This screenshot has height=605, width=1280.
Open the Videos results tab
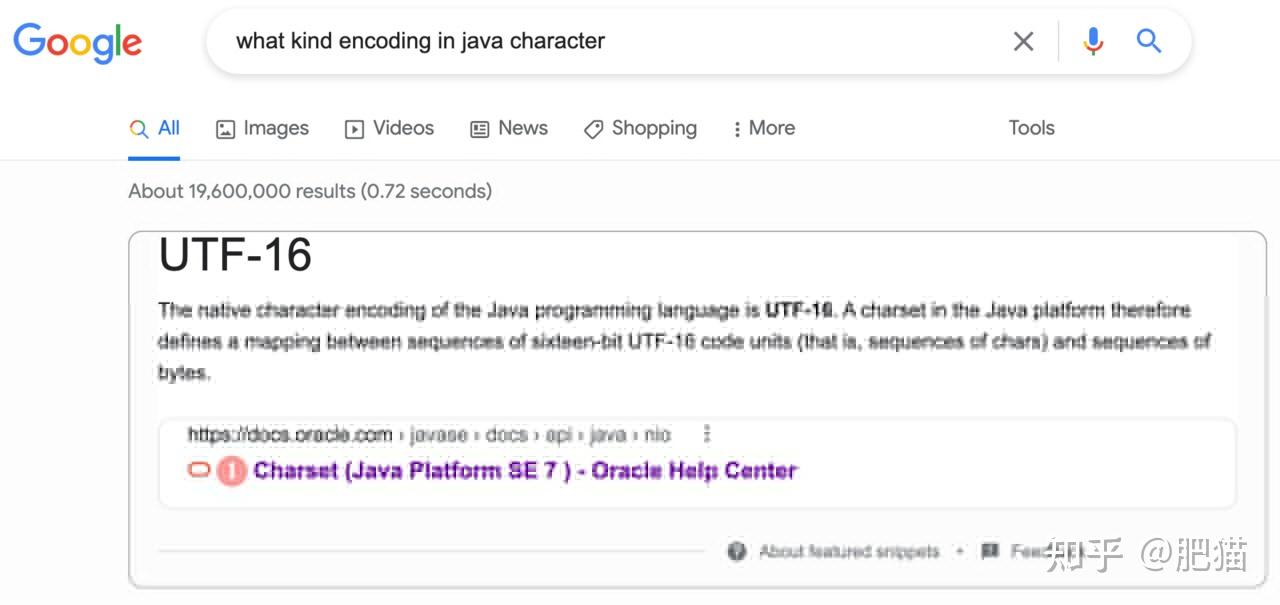coord(389,128)
